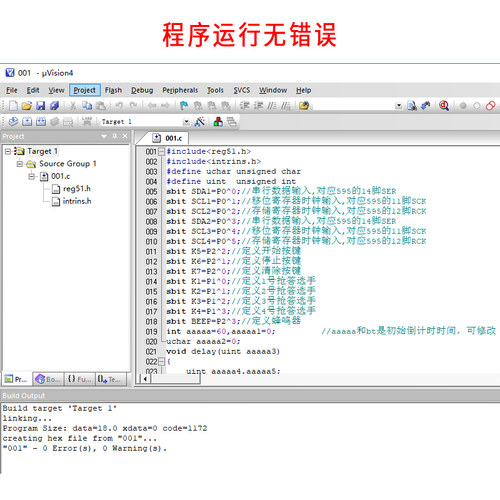The height and width of the screenshot is (500, 500).
Task: Click the Start Debug Session magnifier icon
Action: 444,106
